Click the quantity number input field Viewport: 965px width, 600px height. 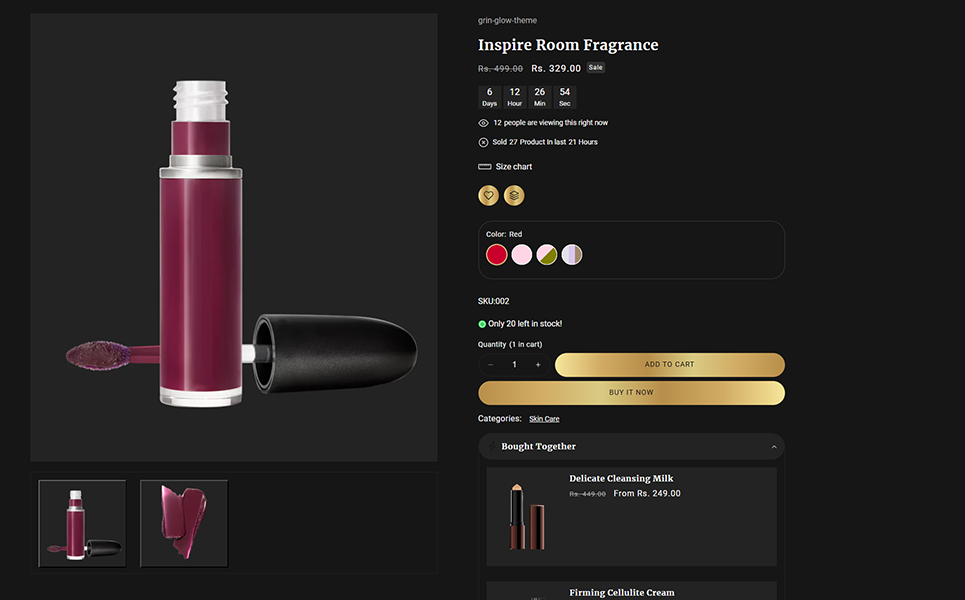click(515, 365)
